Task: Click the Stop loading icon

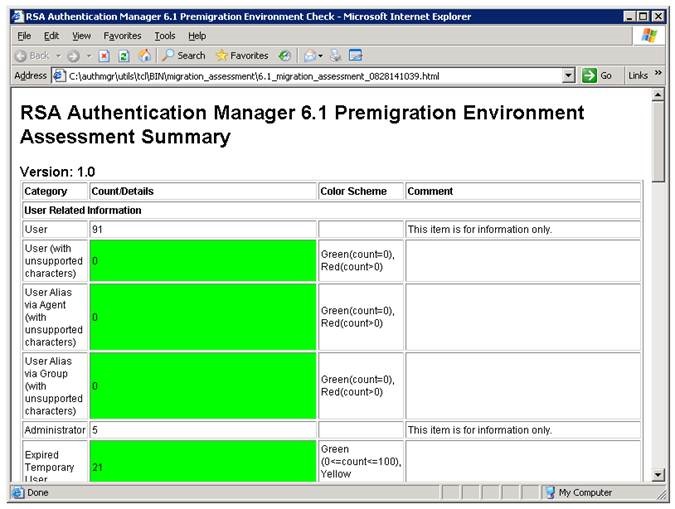Action: point(104,56)
